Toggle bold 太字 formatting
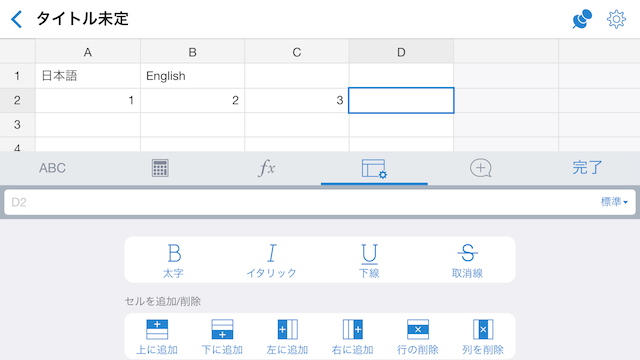640x360 pixels. click(173, 260)
